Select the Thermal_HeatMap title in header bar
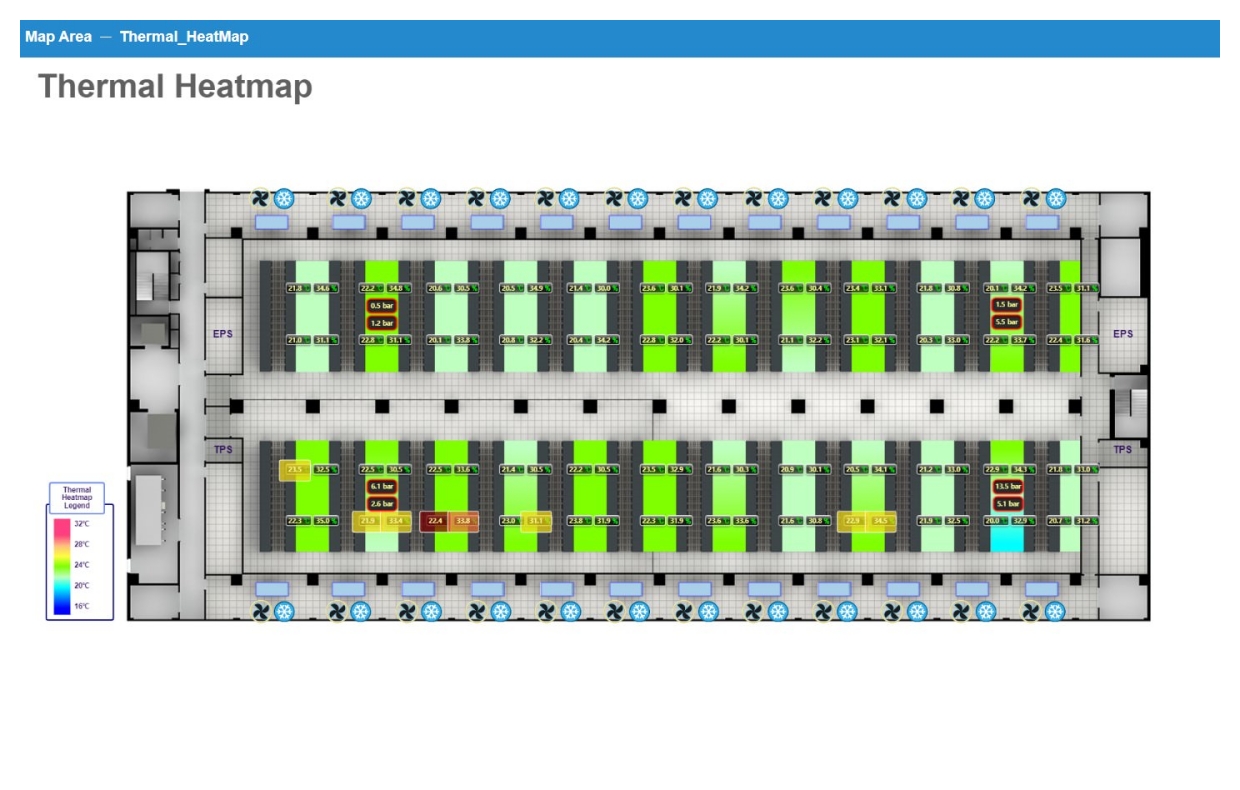Screen dimensions: 1240x790 184,37
